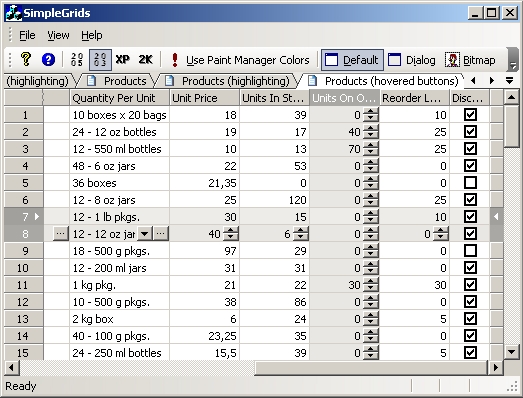Open the File menu
The height and width of the screenshot is (398, 523).
click(27, 35)
